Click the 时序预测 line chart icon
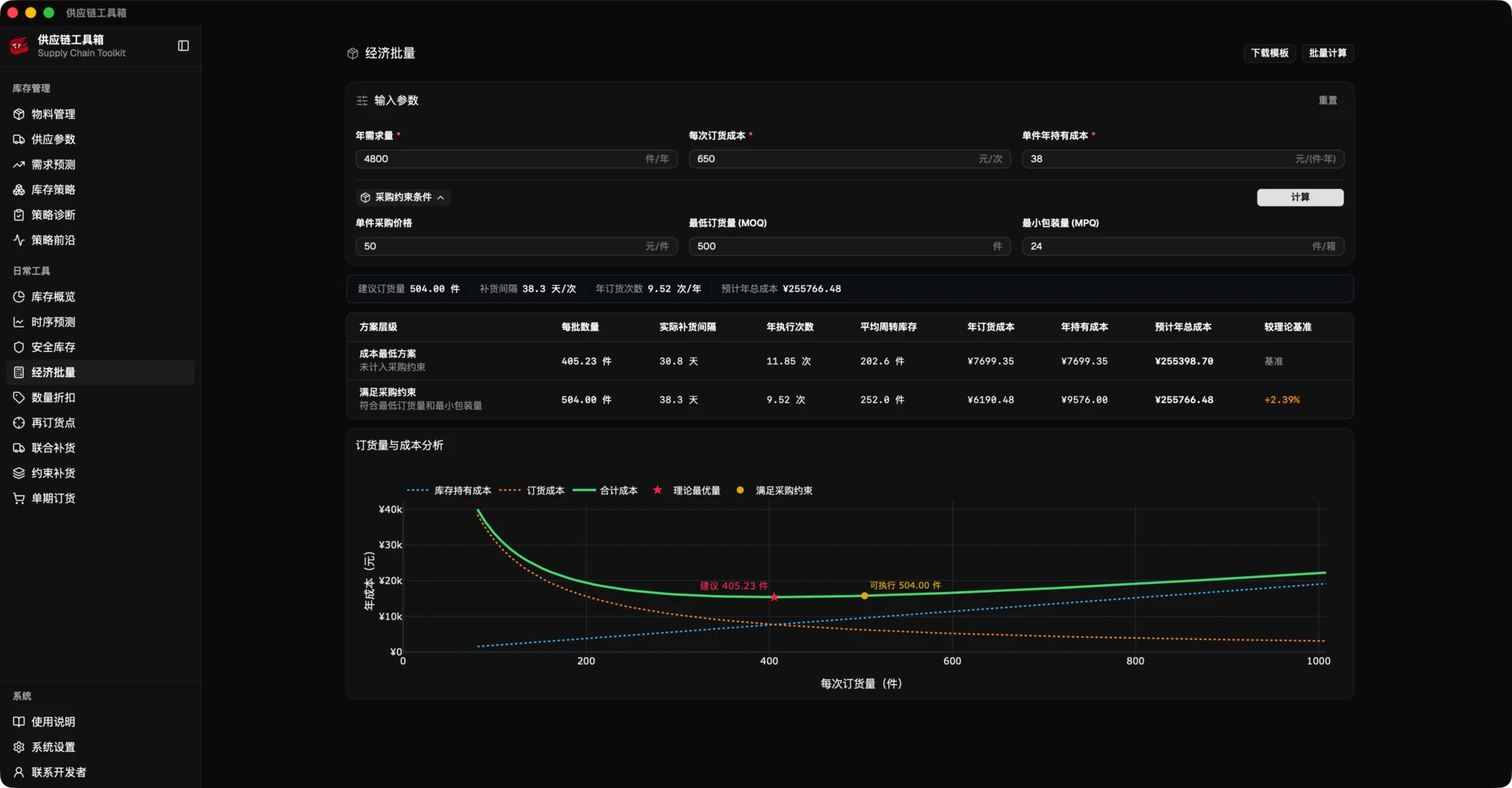The image size is (1512, 788). coord(19,322)
